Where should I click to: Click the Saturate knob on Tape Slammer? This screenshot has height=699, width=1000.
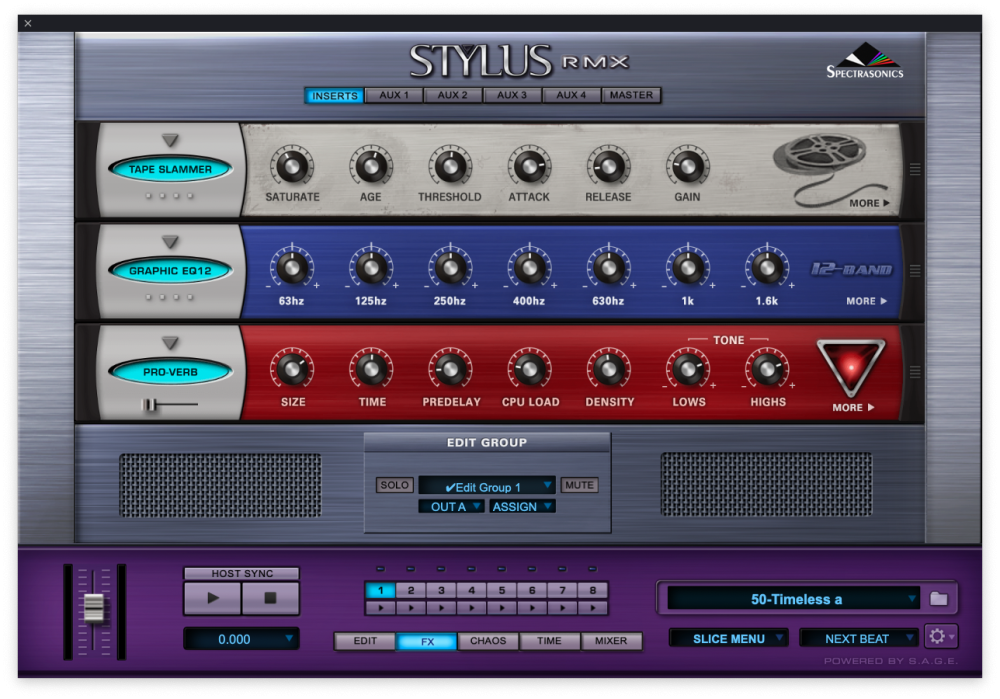(x=291, y=166)
